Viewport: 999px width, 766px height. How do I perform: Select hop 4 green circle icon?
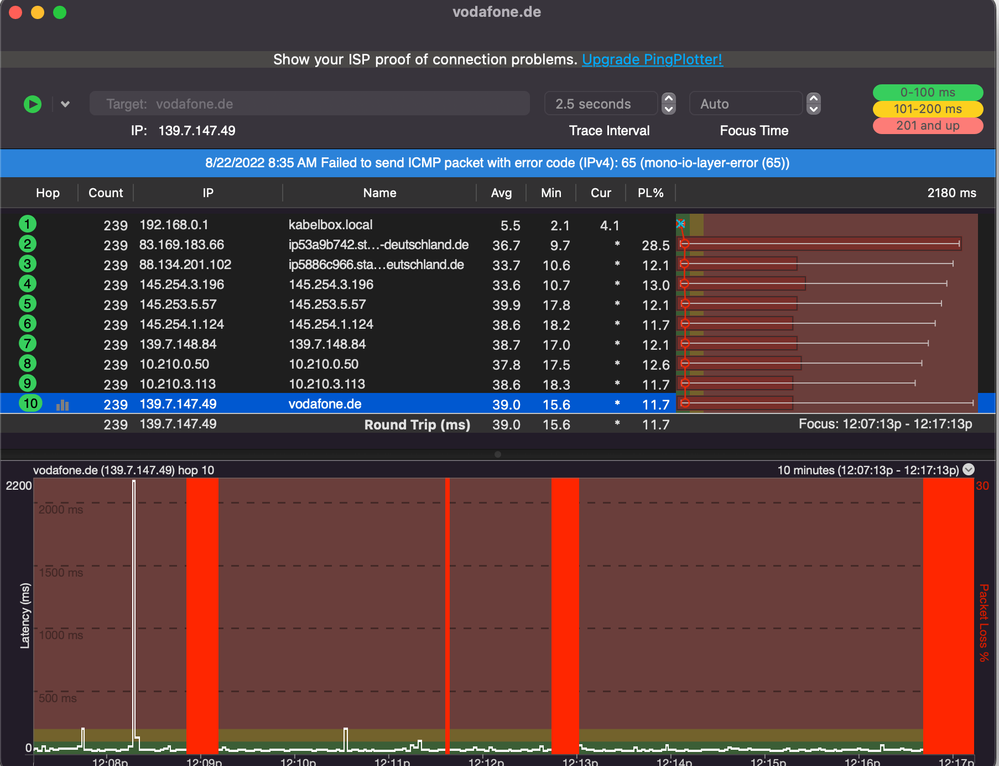pyautogui.click(x=27, y=284)
